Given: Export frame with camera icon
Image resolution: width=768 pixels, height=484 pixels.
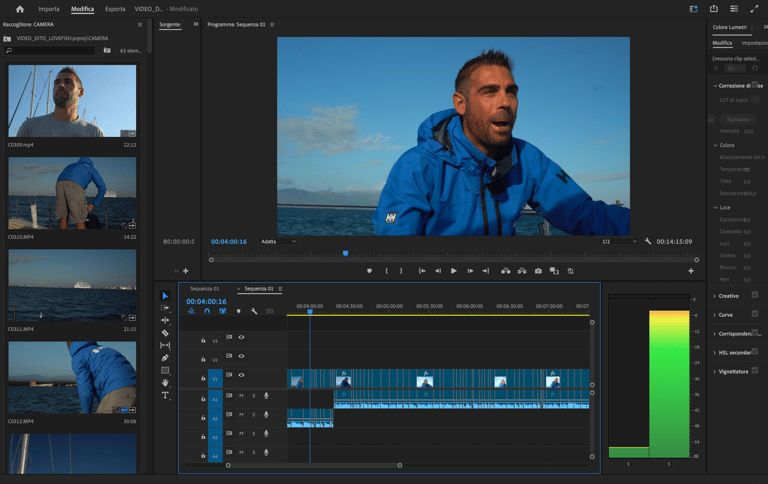Looking at the screenshot, I should point(538,271).
